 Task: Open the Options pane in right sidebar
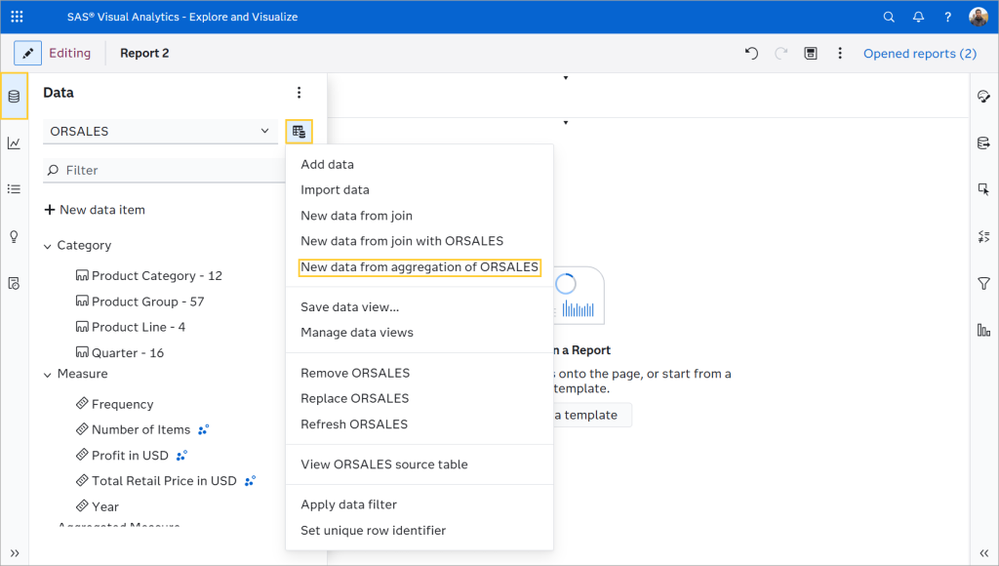984,96
